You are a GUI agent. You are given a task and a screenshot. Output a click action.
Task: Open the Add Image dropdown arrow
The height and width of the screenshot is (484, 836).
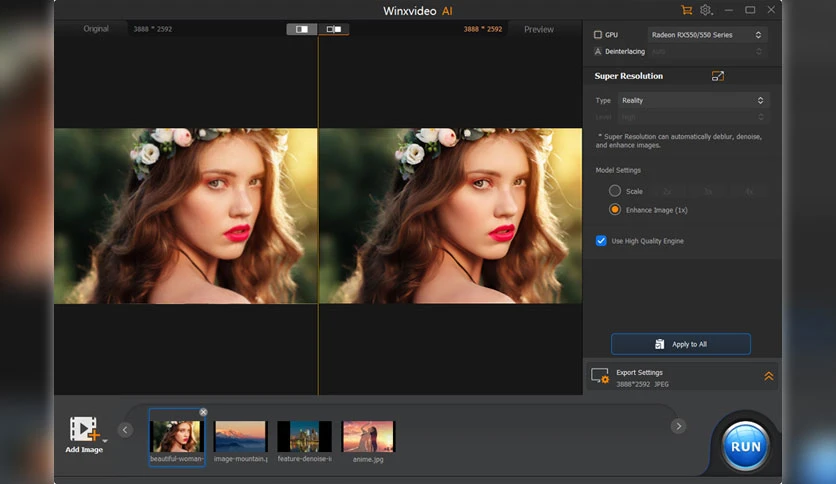(x=105, y=441)
